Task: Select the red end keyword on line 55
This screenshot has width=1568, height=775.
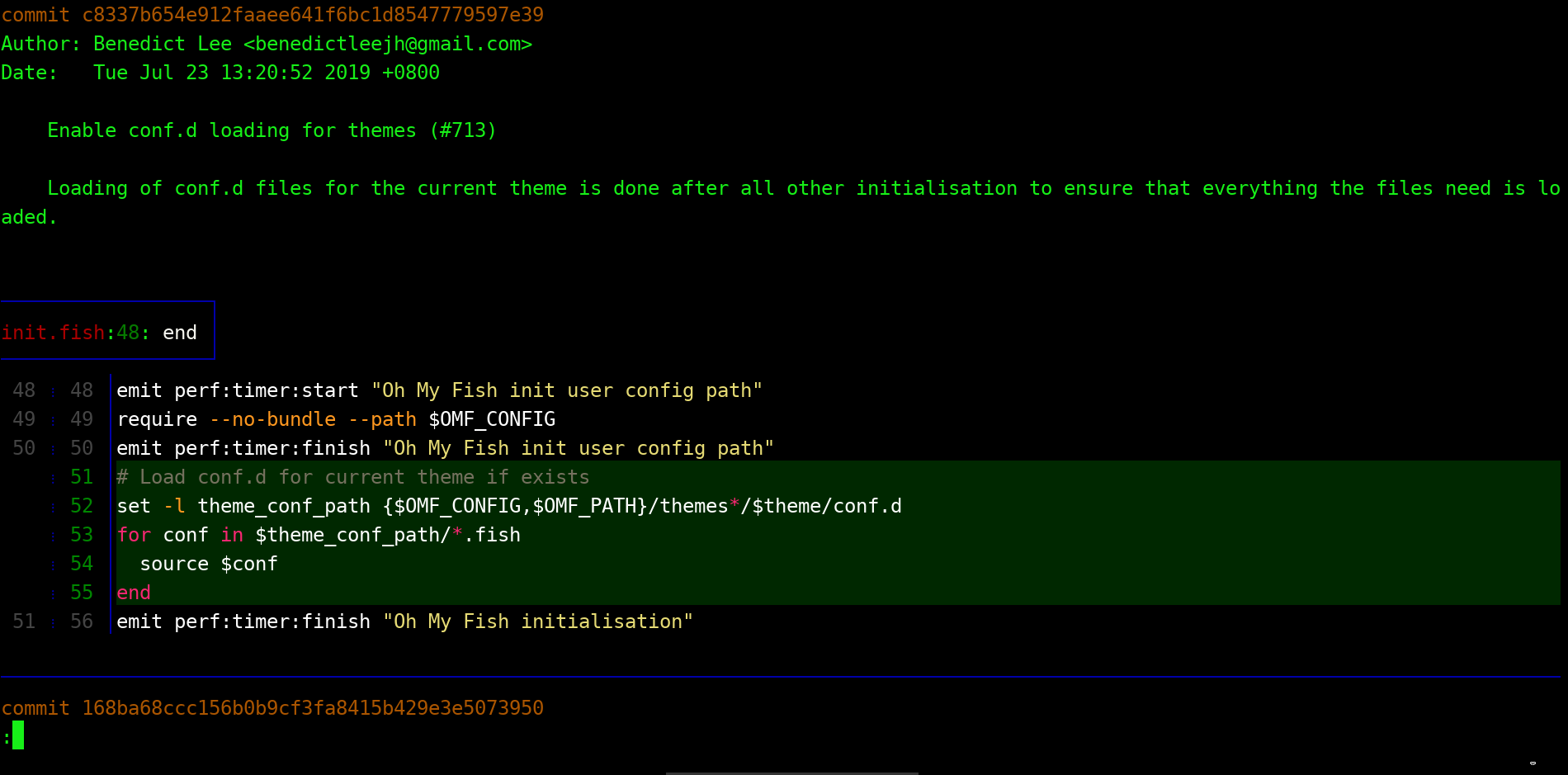Action: tap(134, 592)
